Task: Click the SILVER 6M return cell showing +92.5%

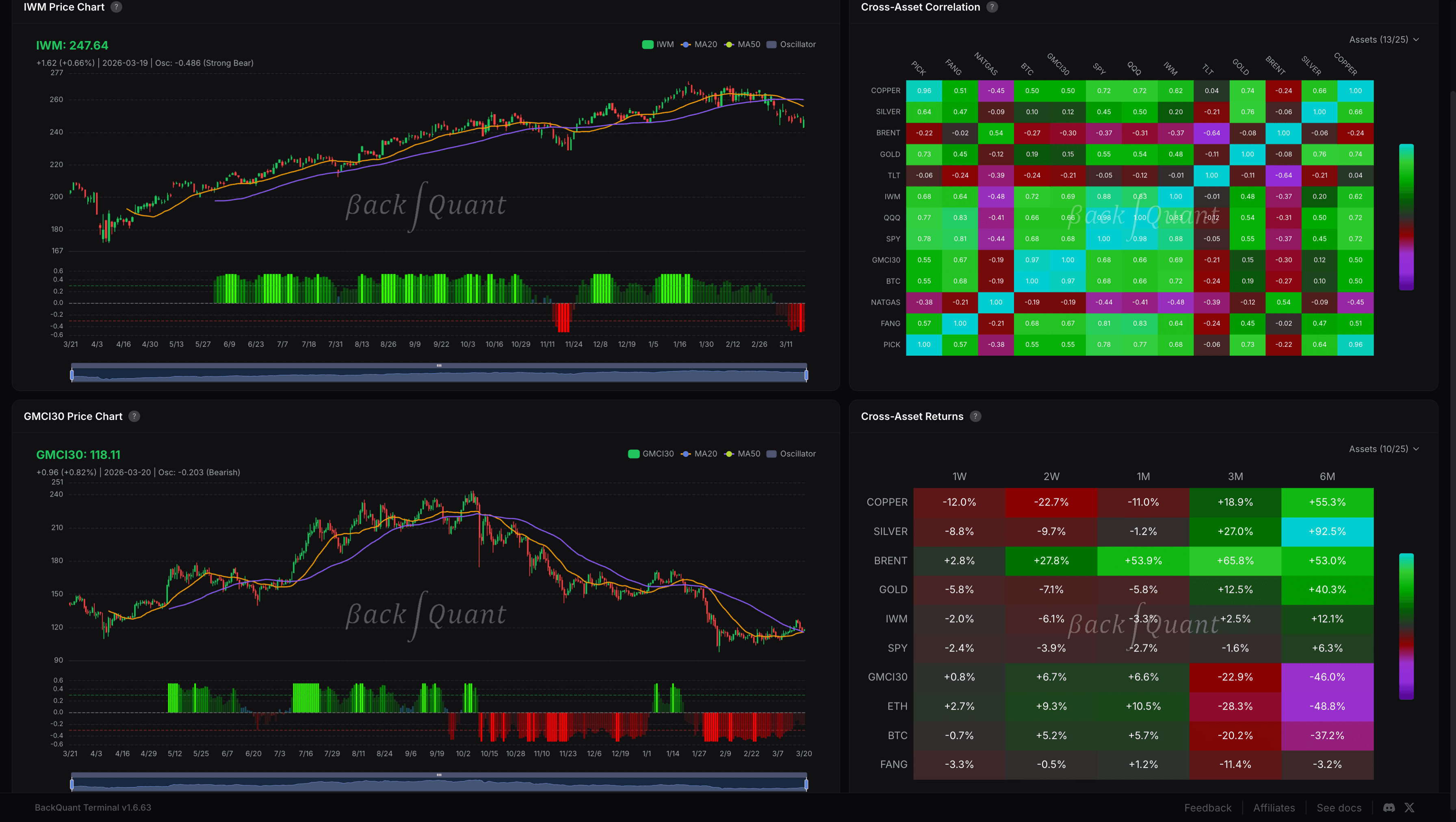Action: [x=1328, y=531]
